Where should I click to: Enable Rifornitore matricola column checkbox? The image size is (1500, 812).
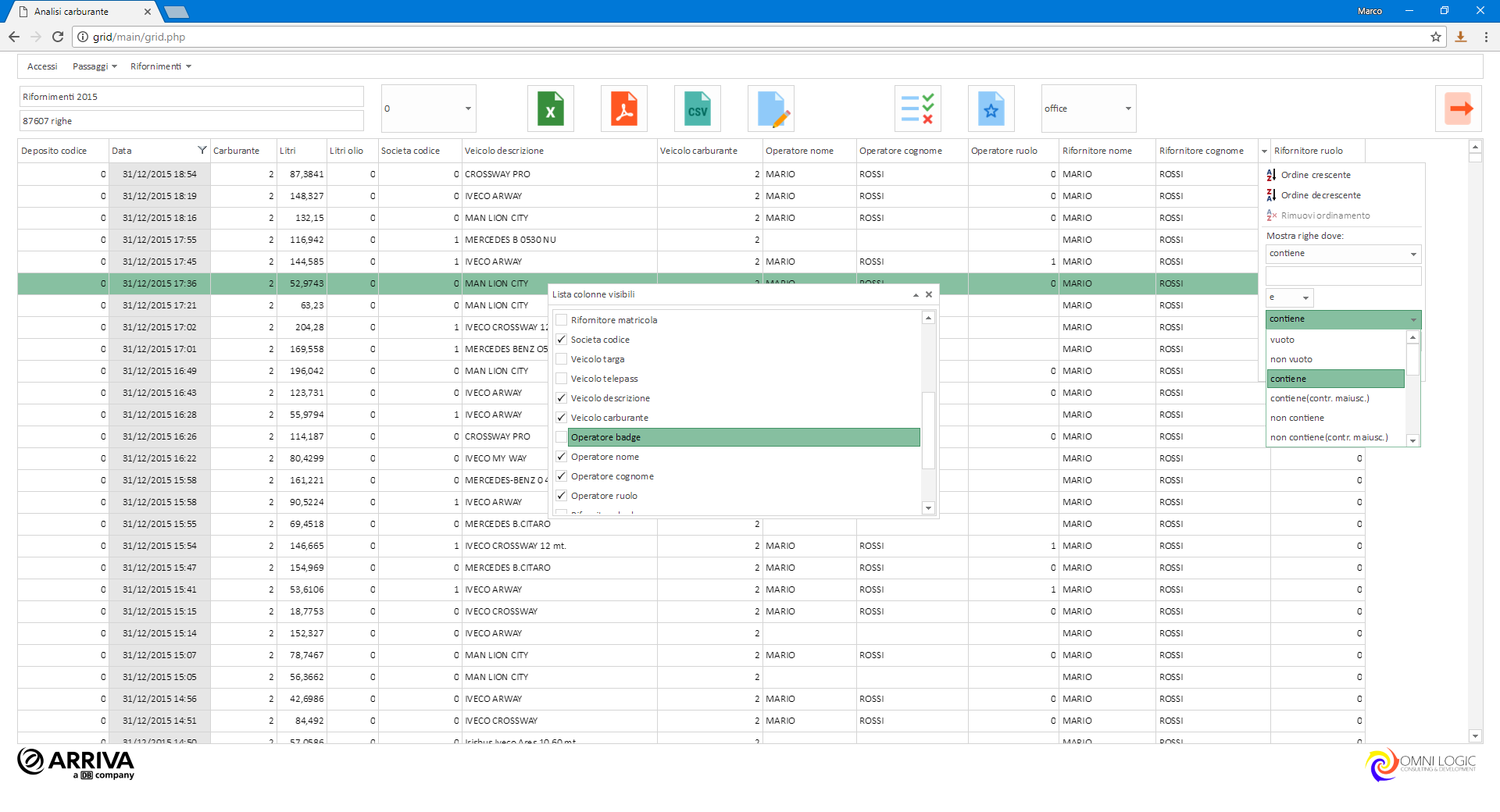[x=561, y=320]
